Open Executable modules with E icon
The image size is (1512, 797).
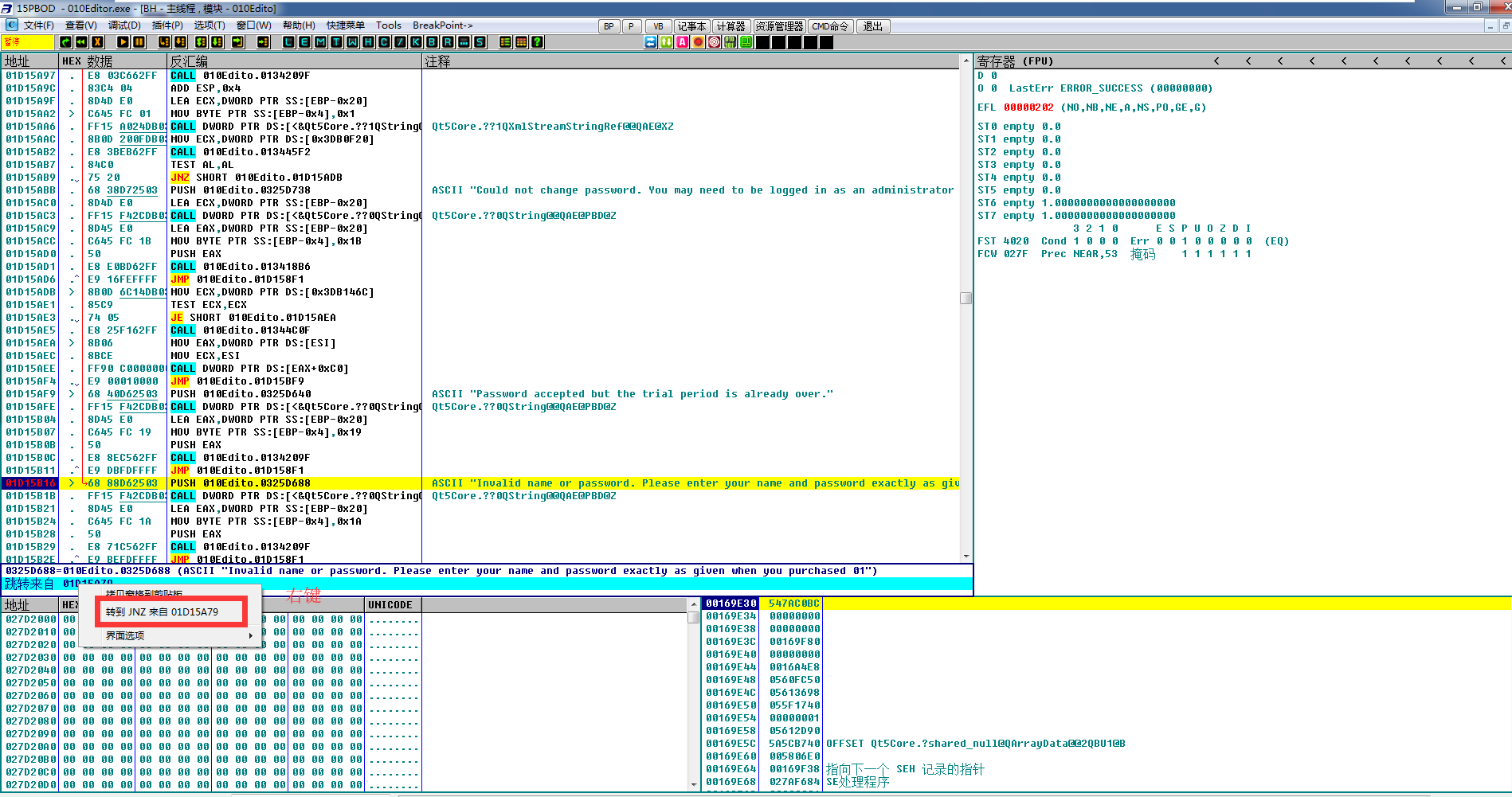pyautogui.click(x=304, y=42)
